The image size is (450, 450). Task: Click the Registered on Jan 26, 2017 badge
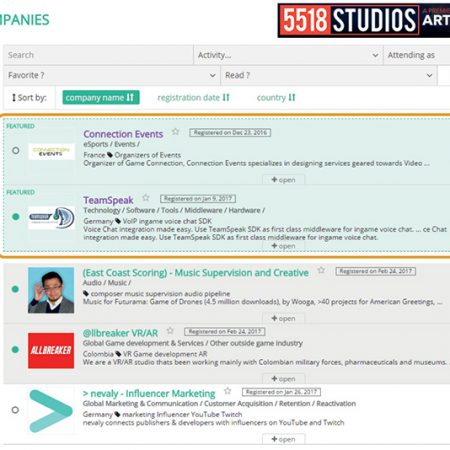click(281, 392)
